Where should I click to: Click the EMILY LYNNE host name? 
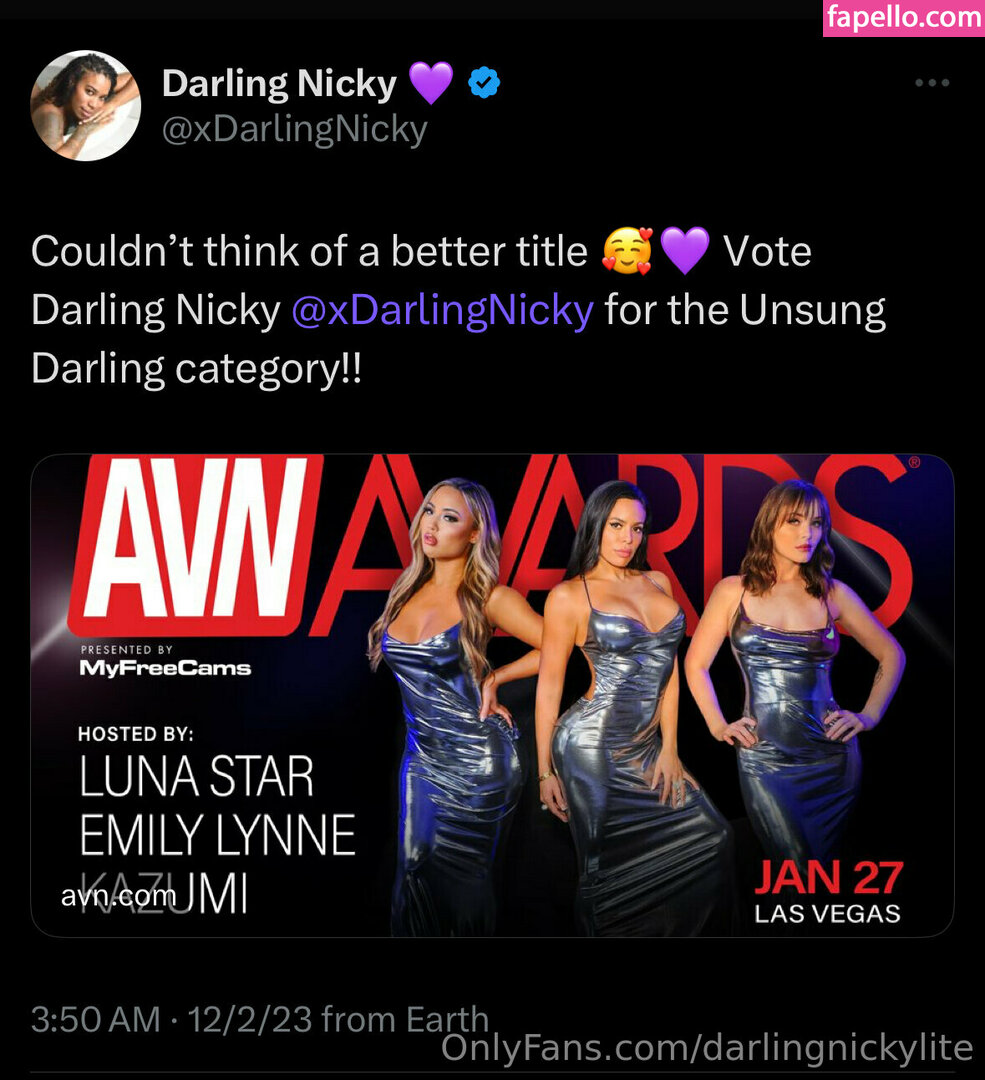(218, 835)
